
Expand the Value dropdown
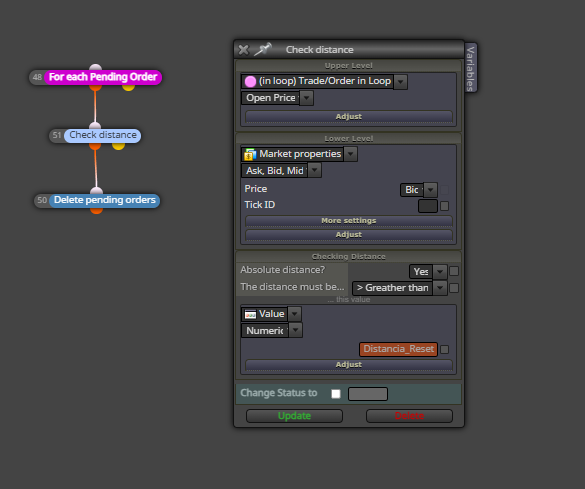(x=294, y=314)
